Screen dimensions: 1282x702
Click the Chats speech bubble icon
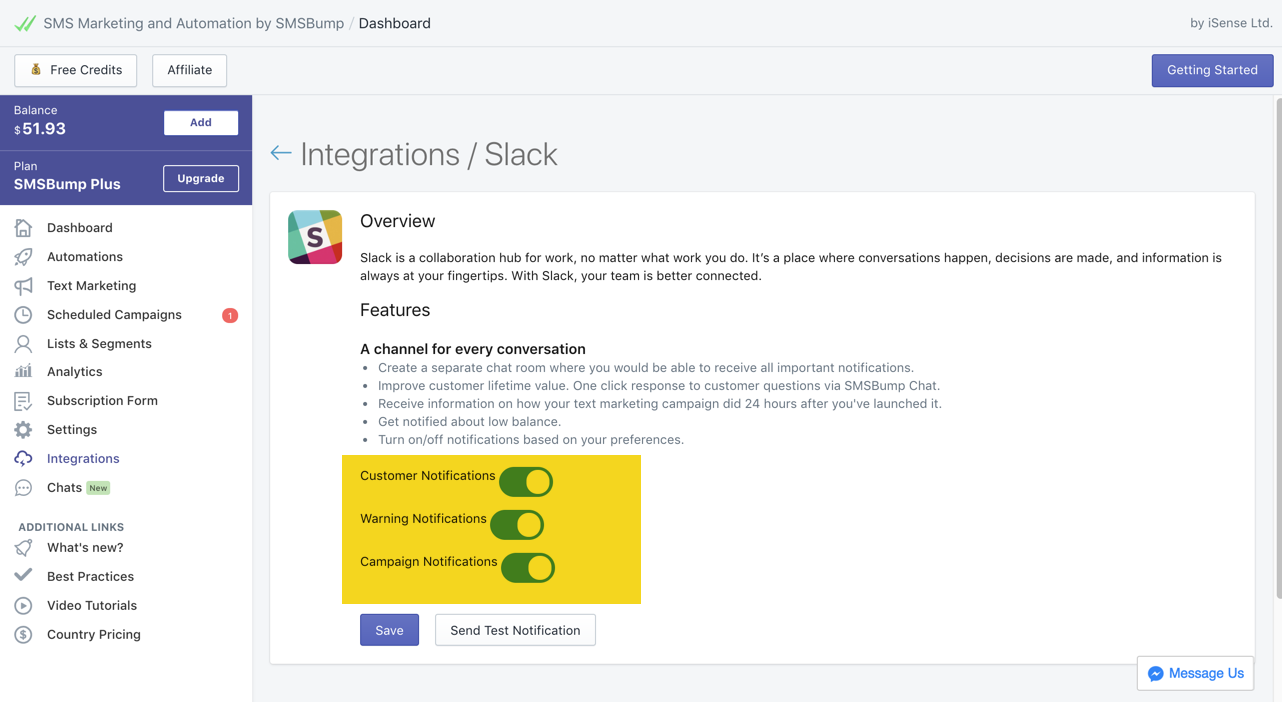[x=23, y=488]
